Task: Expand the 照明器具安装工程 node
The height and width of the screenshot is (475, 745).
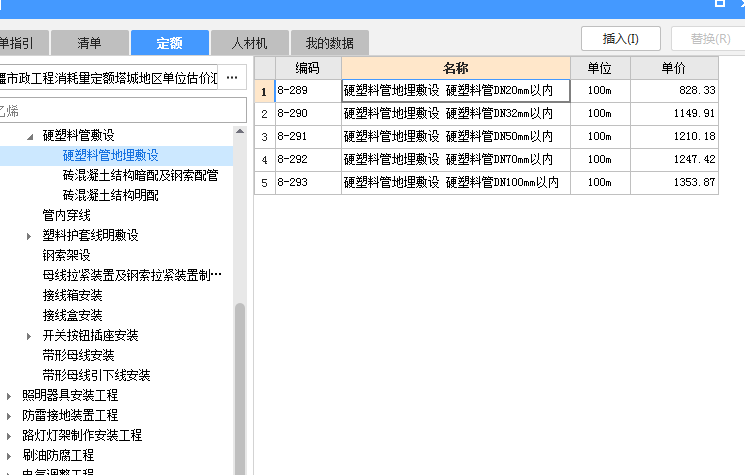Action: [9, 396]
